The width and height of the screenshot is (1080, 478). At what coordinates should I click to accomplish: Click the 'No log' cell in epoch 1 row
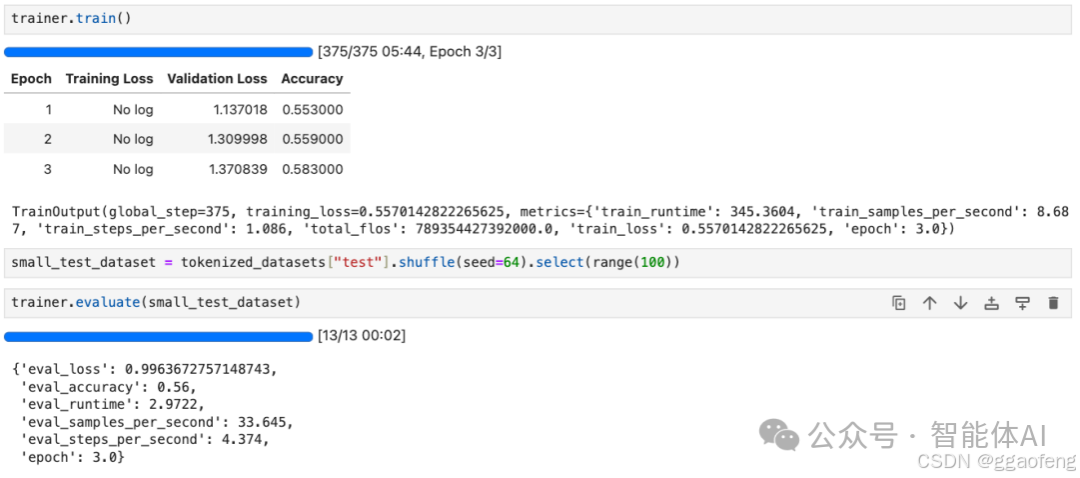coord(134,110)
